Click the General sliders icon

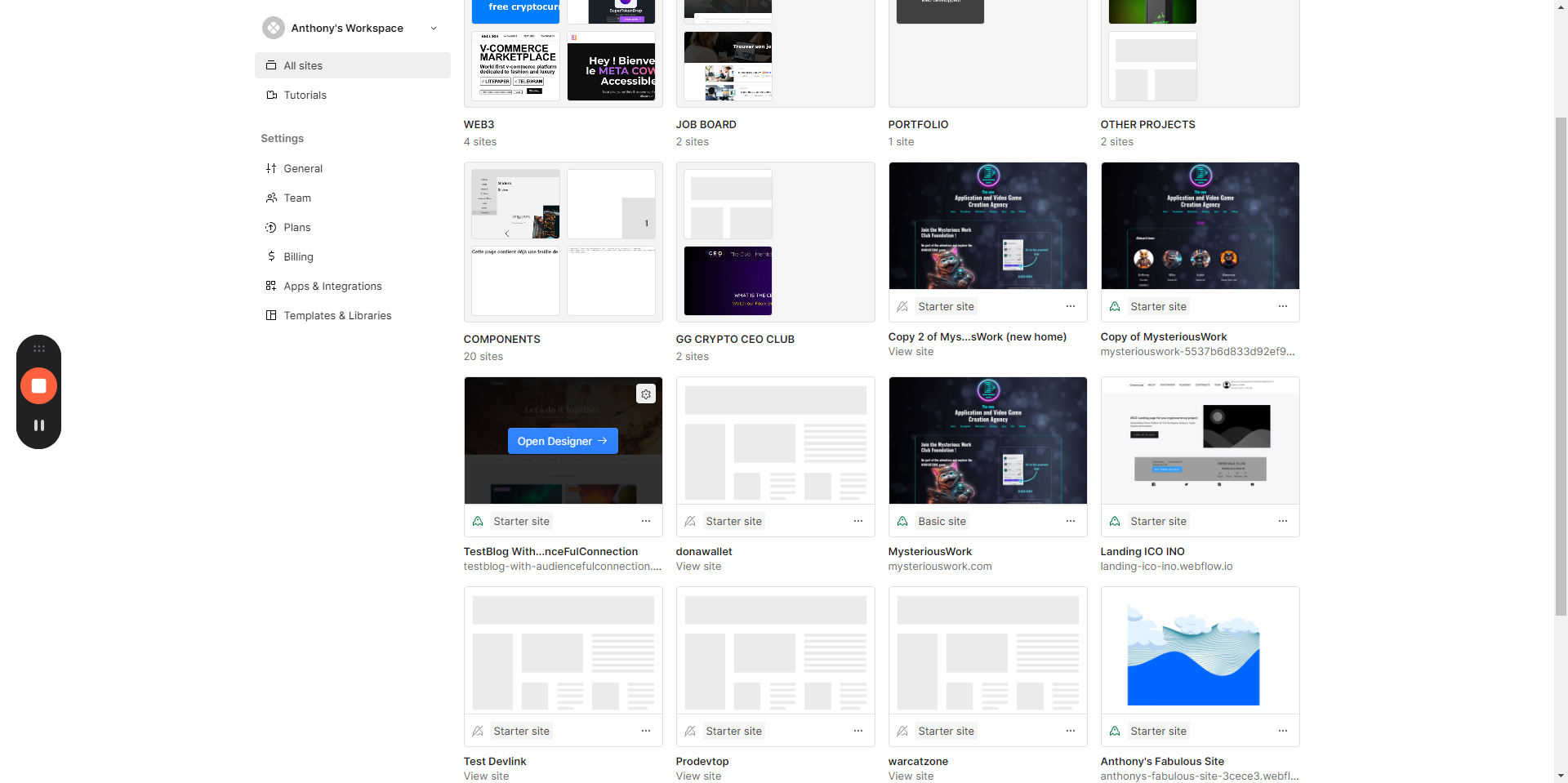click(x=271, y=168)
